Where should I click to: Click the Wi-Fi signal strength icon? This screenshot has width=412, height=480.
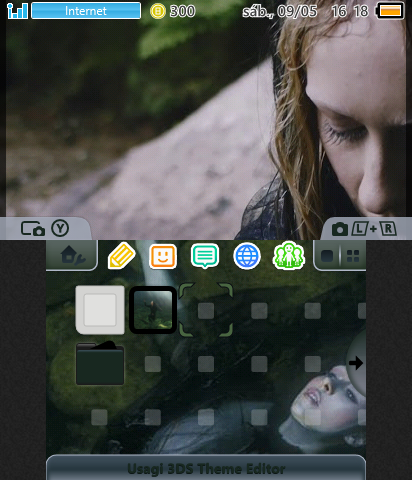[17, 11]
